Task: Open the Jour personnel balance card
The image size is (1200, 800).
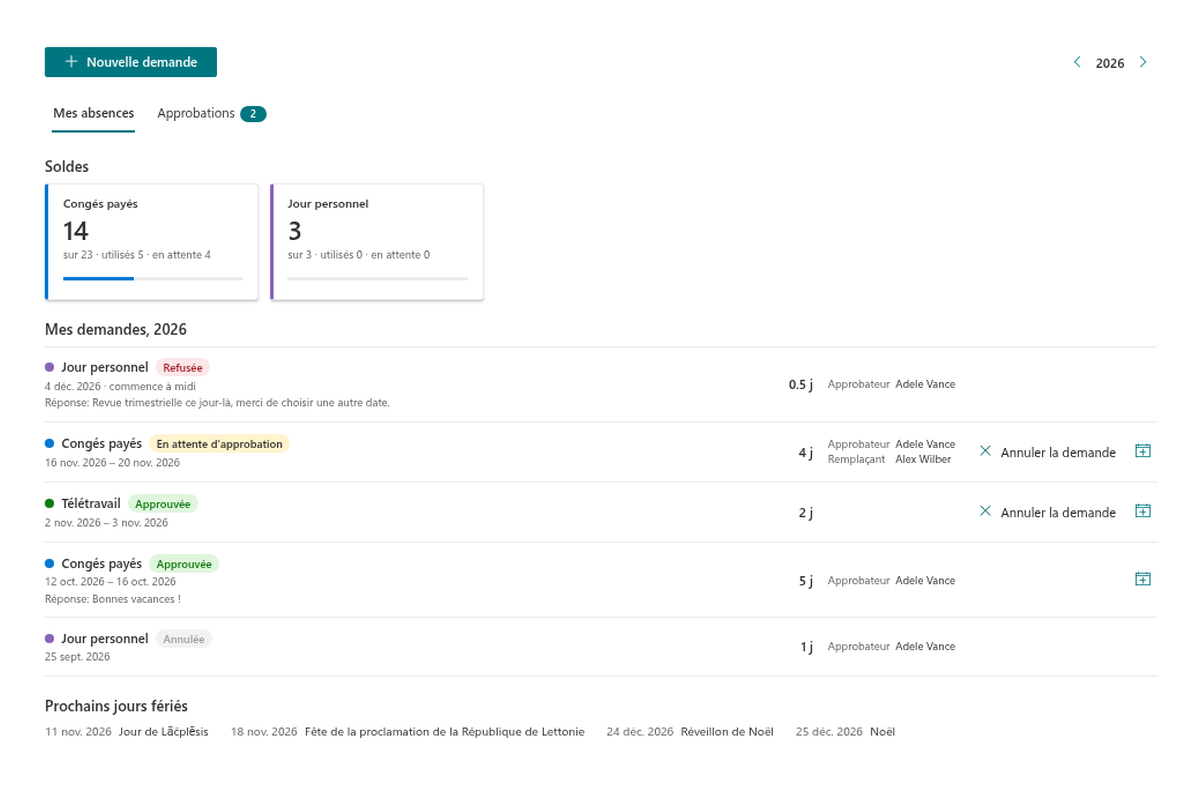Action: coord(377,241)
